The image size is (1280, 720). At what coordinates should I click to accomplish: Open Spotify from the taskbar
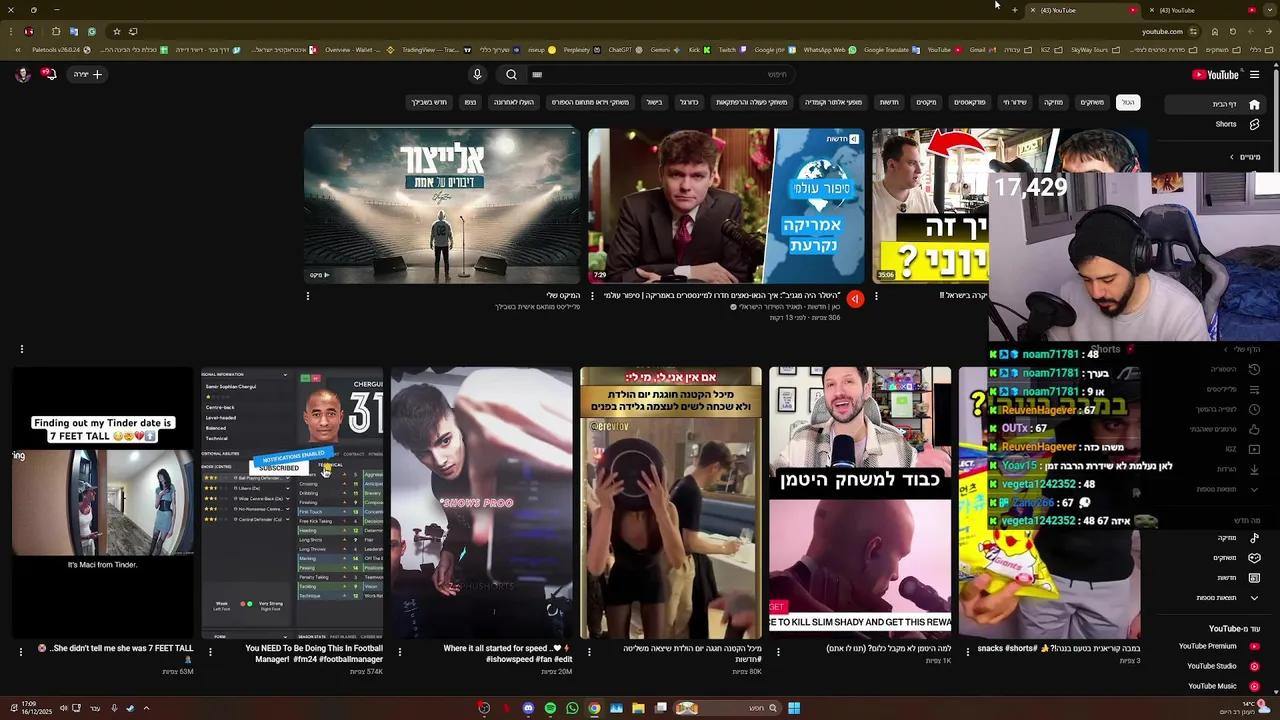[550, 708]
